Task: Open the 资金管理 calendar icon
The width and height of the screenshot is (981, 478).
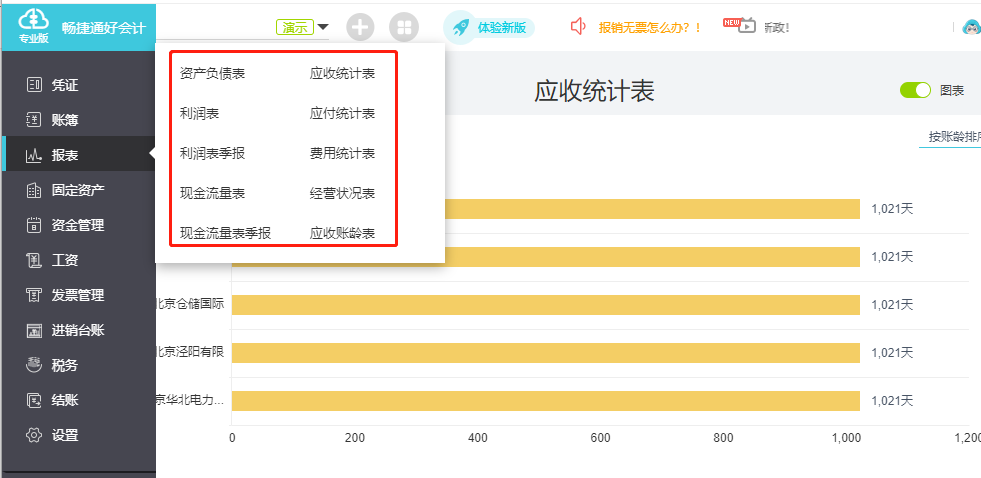Action: click(34, 225)
